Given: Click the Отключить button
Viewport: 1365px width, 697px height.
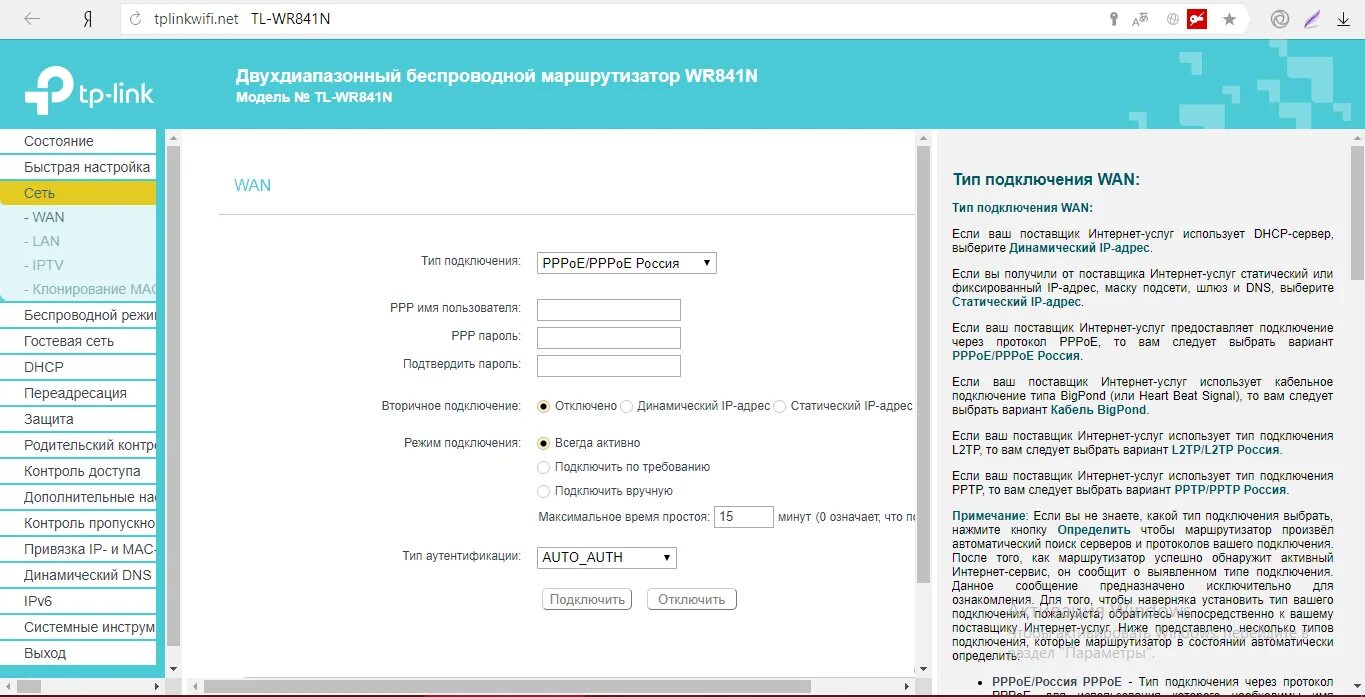Looking at the screenshot, I should 692,599.
